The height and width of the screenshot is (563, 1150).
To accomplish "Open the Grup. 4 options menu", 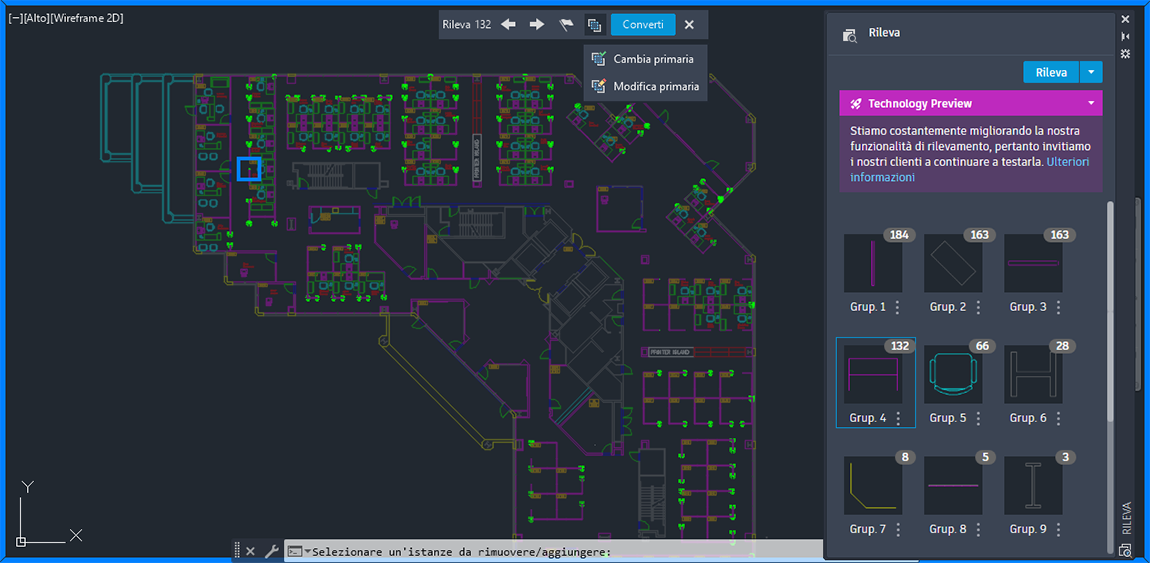I will [x=898, y=418].
